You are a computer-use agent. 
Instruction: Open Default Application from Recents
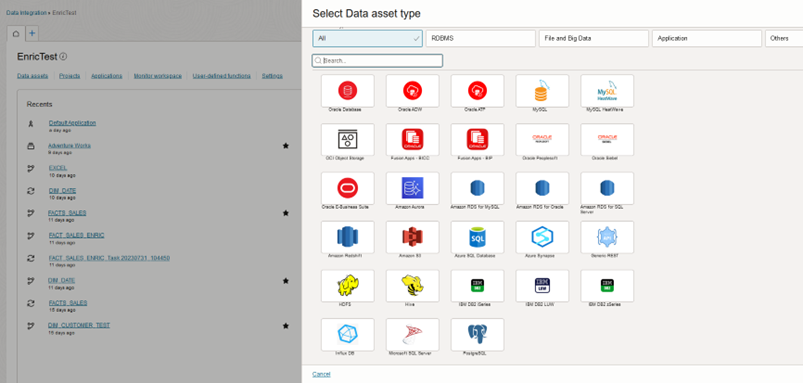(x=72, y=123)
